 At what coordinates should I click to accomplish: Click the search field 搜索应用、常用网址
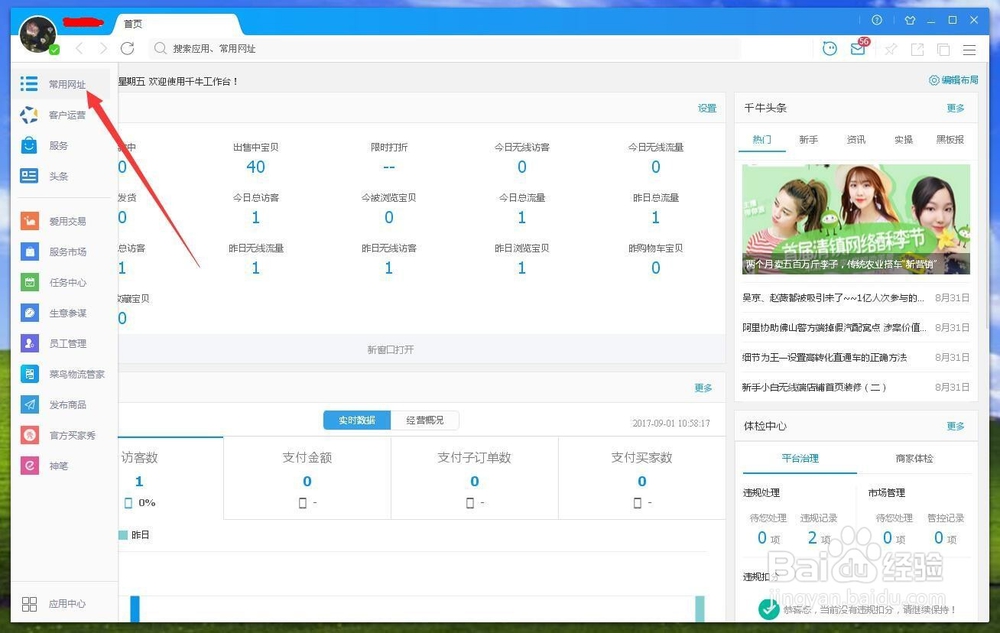point(446,48)
